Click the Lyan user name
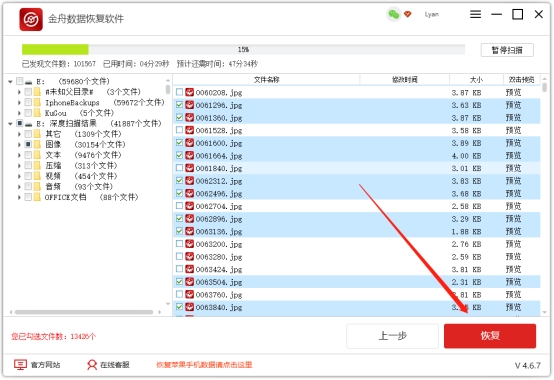Viewport: 554px width, 380px height. (432, 14)
